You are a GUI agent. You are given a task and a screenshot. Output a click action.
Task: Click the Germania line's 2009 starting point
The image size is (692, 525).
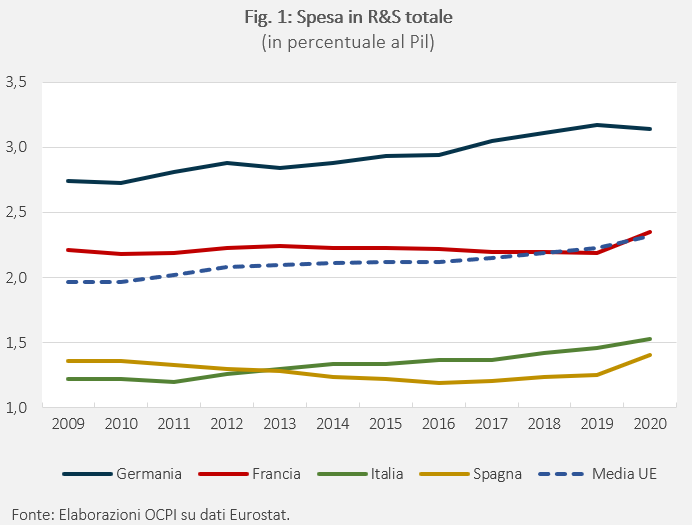(x=68, y=181)
